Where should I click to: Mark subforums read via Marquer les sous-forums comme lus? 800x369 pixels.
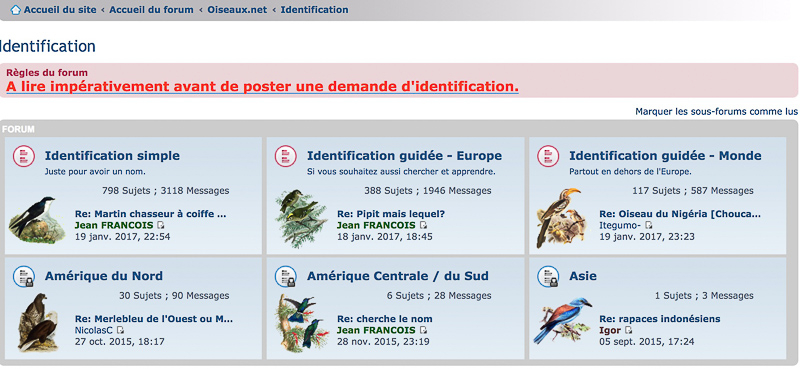(x=716, y=111)
